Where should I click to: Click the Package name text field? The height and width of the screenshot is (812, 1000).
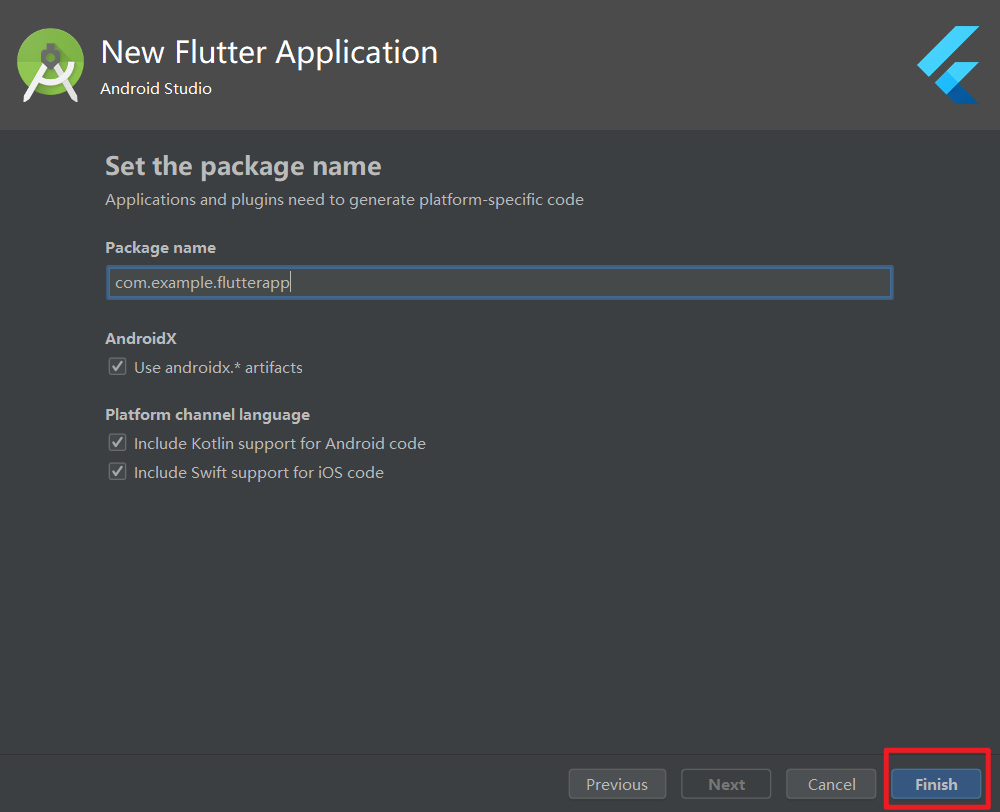click(x=498, y=283)
